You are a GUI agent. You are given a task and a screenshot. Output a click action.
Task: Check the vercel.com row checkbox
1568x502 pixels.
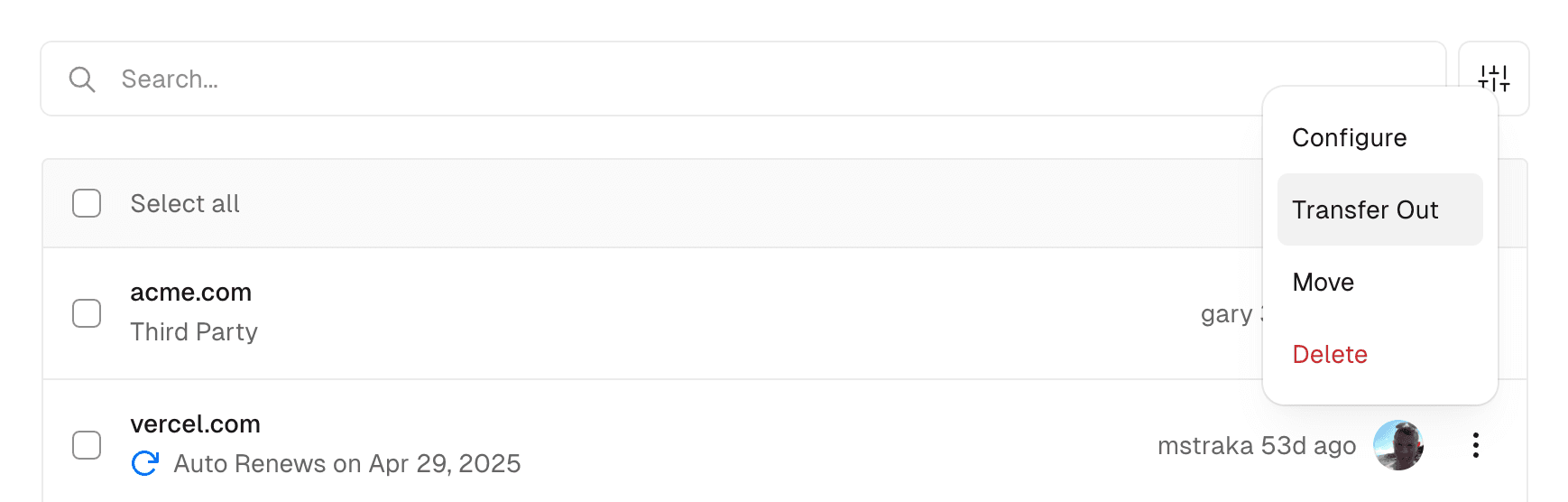87,445
